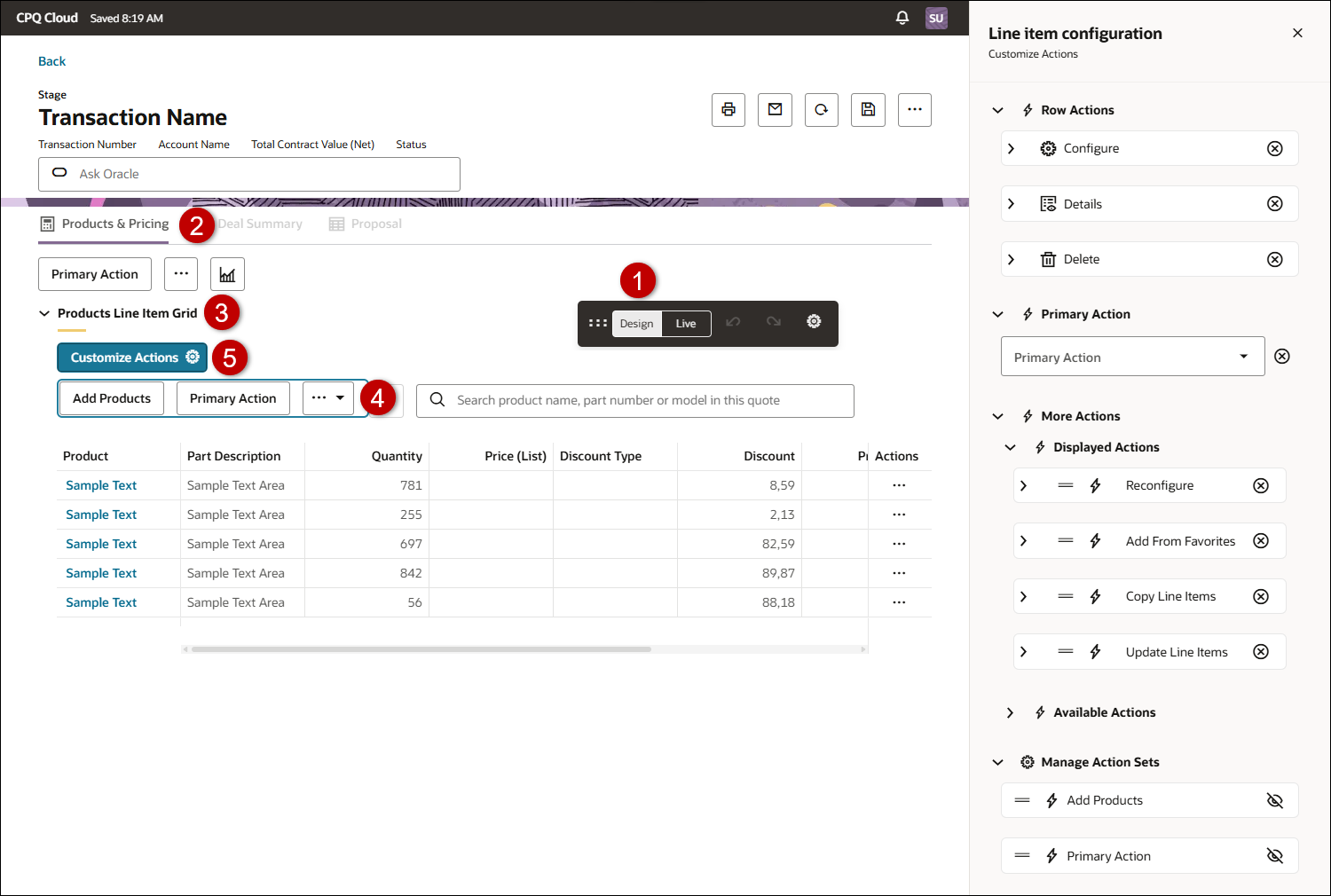Click the settings gear on the Design/Live toolbar

coord(814,322)
